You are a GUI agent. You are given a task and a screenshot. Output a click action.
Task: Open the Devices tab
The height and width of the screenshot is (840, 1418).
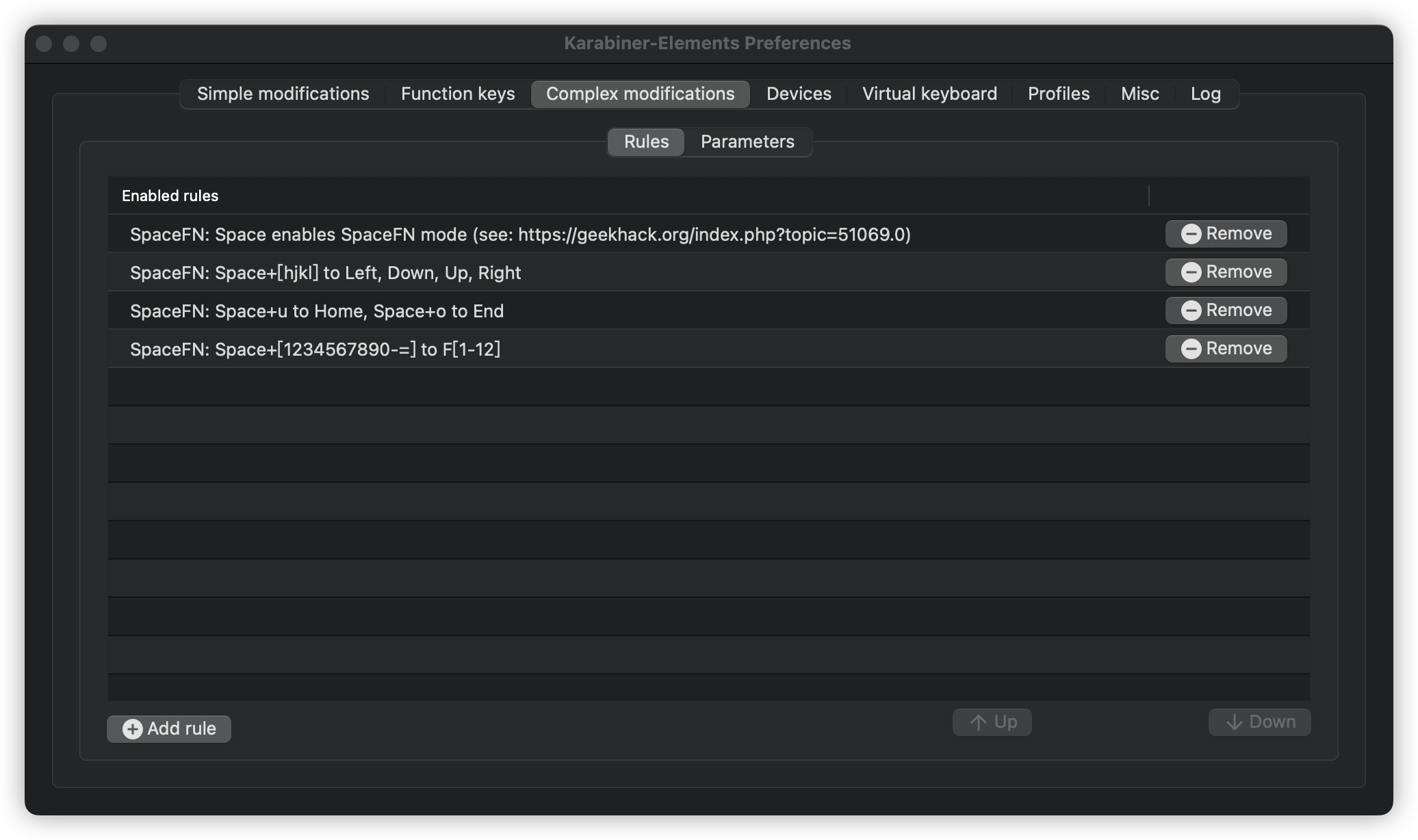[799, 94]
